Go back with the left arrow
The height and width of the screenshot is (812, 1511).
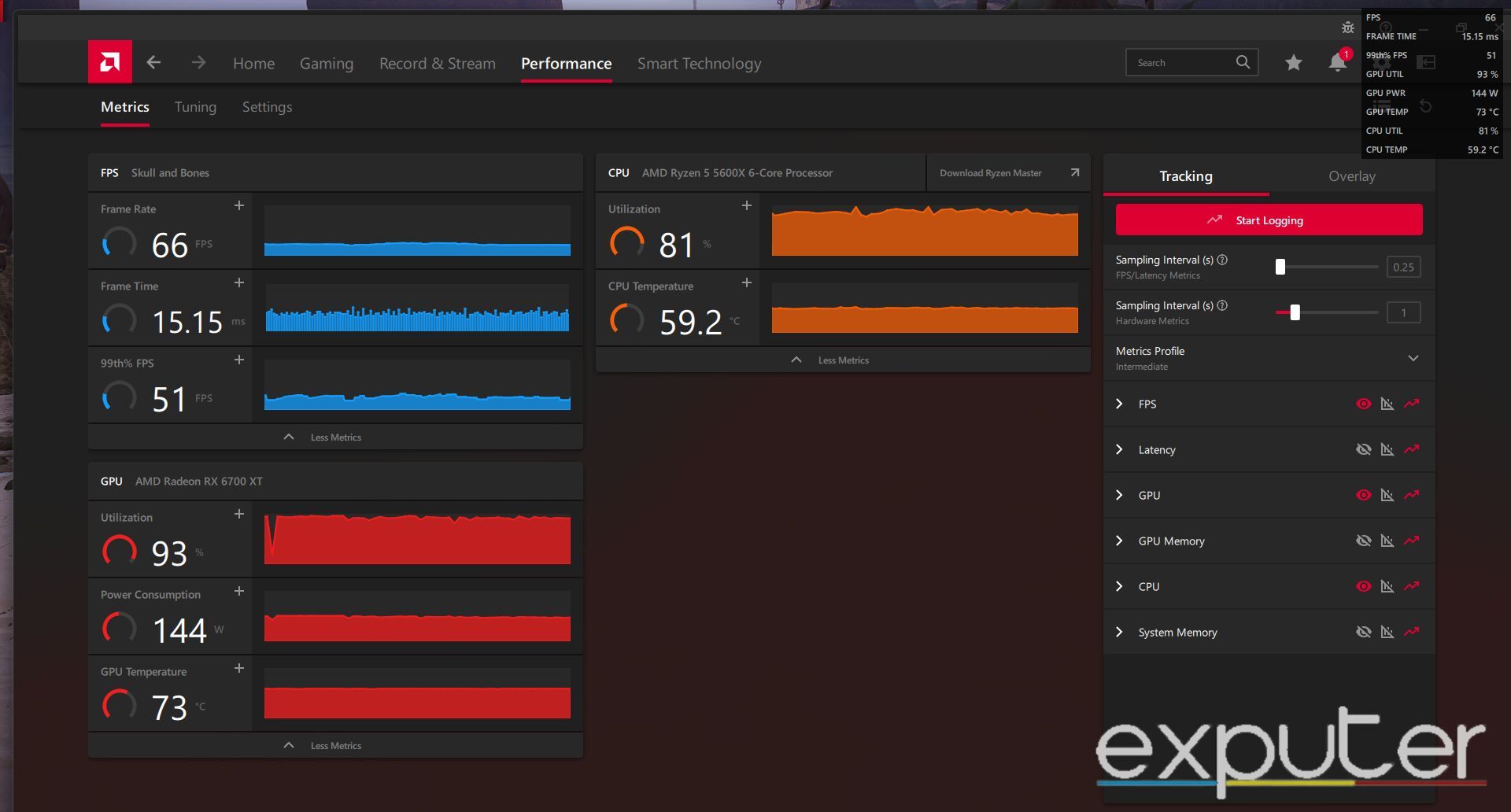[153, 62]
